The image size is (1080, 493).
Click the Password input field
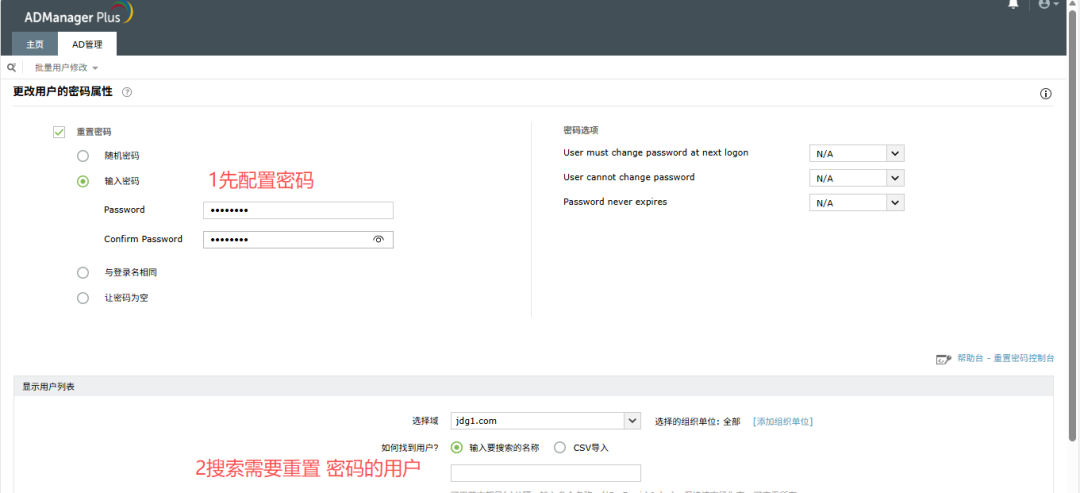pyautogui.click(x=298, y=210)
